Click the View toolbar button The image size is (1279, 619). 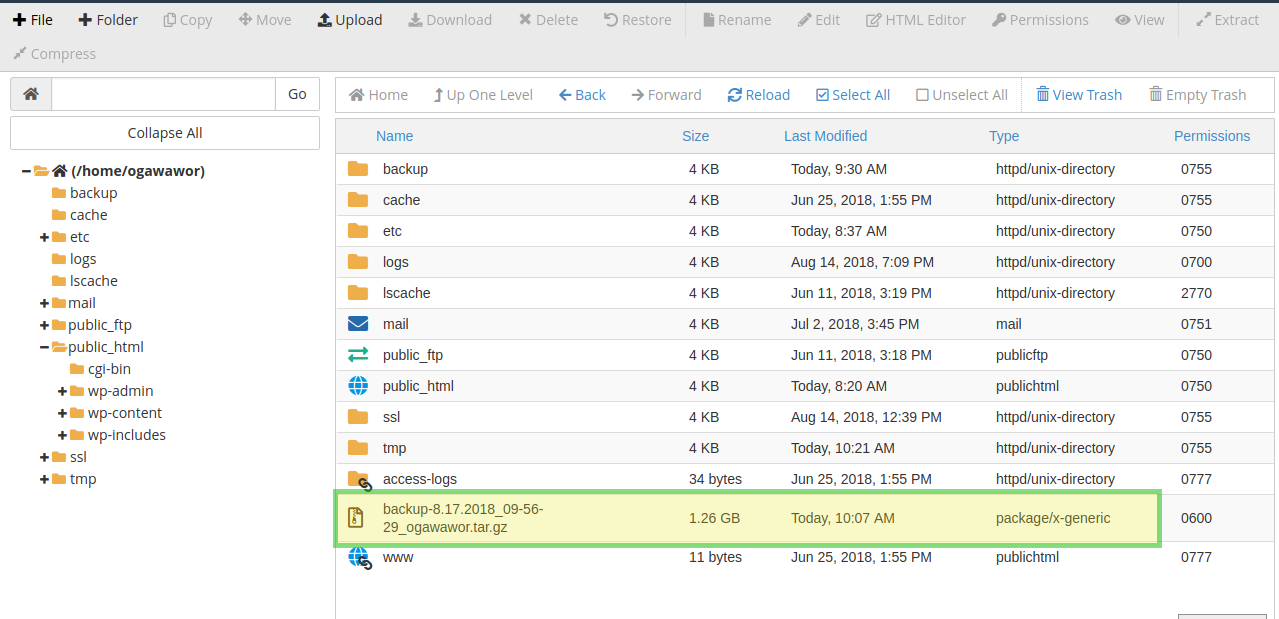click(x=1140, y=20)
